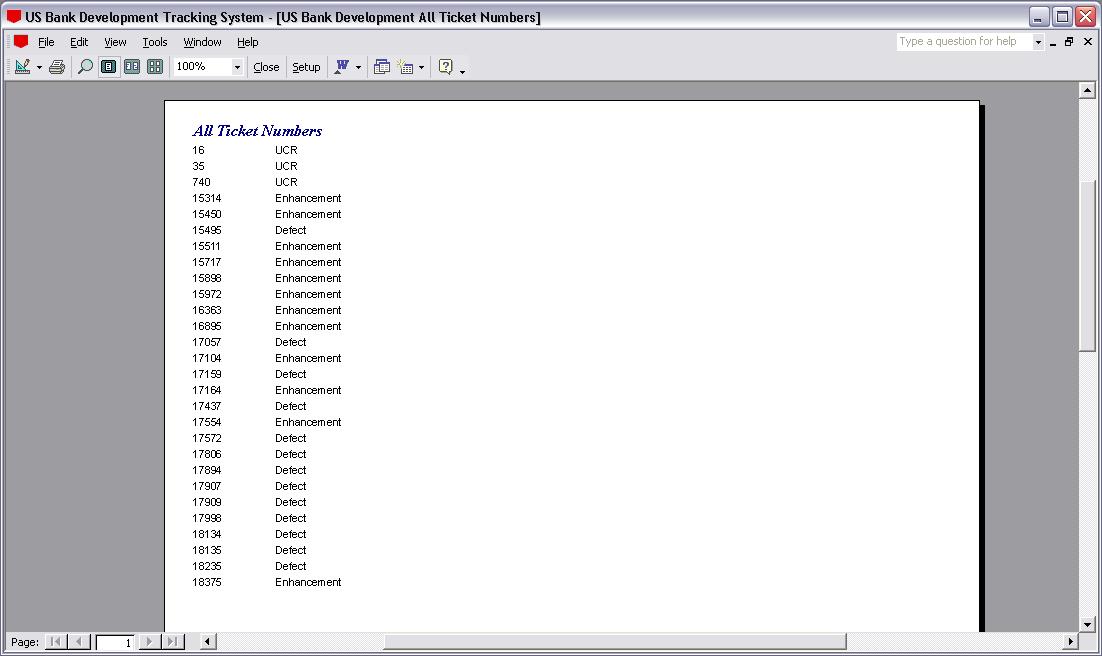
Task: Expand the OfficeLinks dropdown arrow
Action: point(358,67)
